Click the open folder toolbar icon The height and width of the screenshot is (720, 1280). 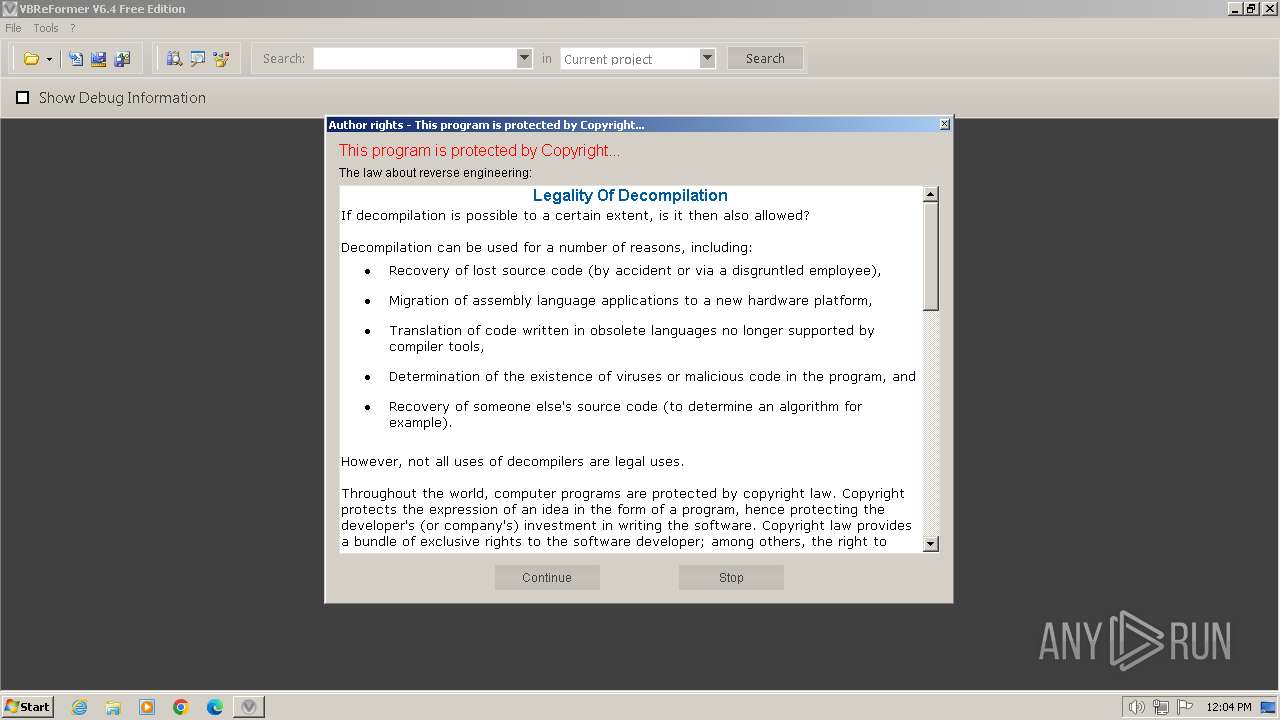coord(31,59)
